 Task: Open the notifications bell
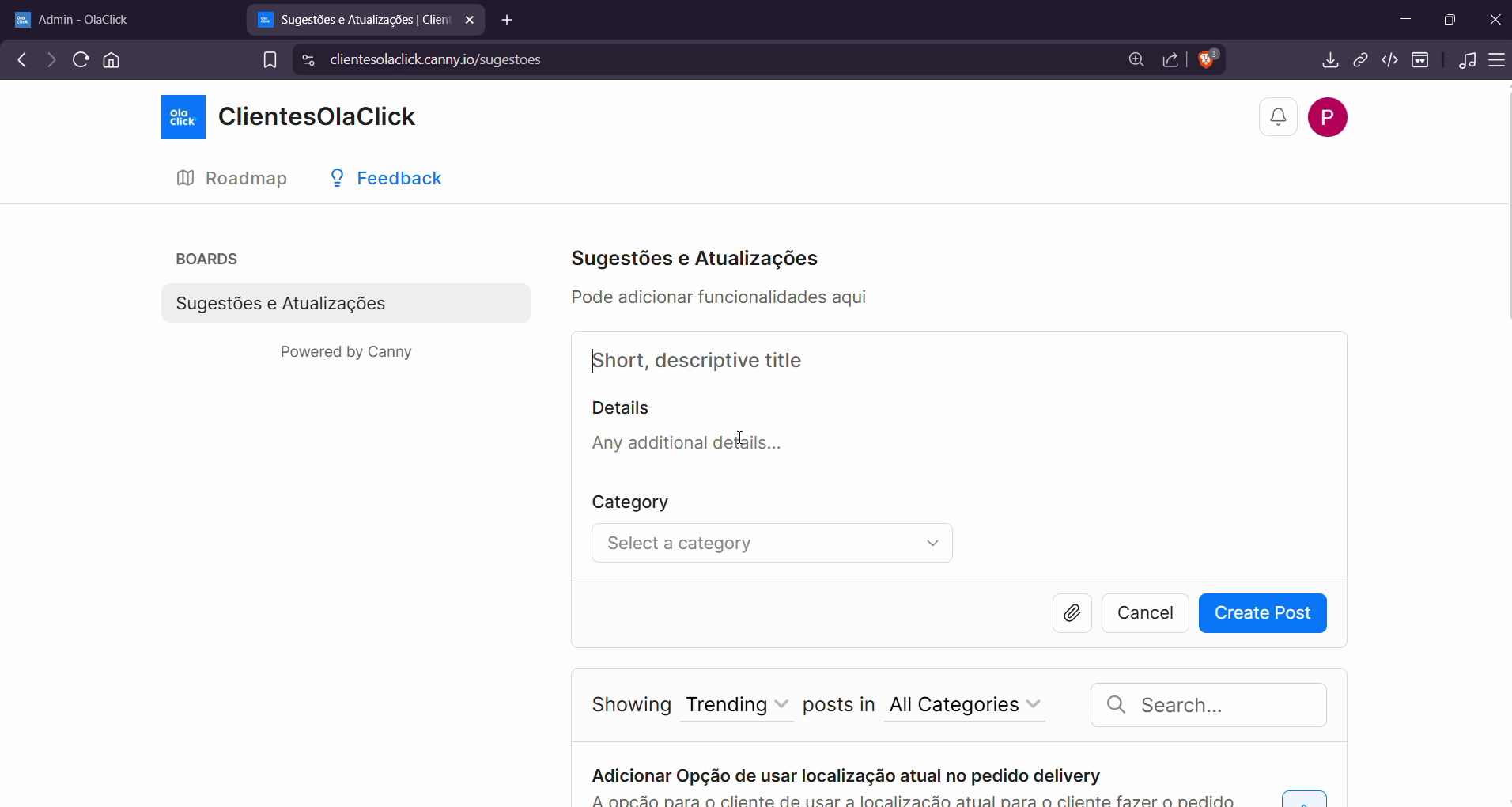[x=1278, y=117]
